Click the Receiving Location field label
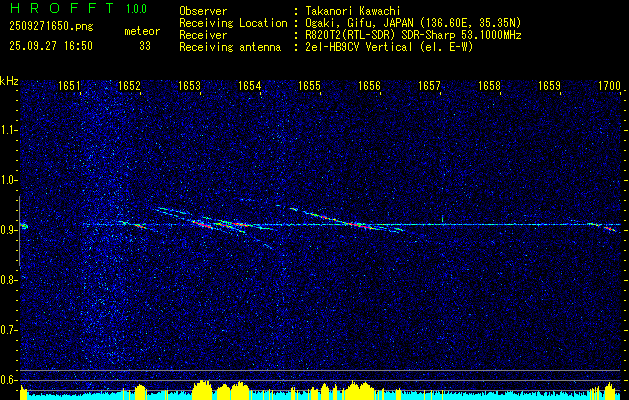Screen dimensions: 629x400 coord(233,23)
